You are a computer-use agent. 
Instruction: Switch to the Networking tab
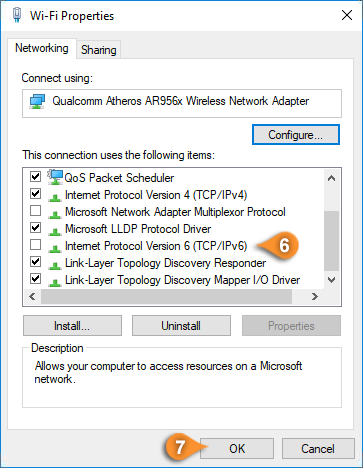(42, 48)
